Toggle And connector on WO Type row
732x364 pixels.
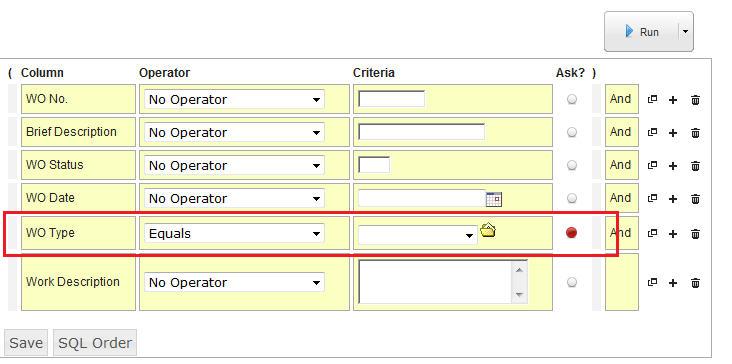pyautogui.click(x=621, y=232)
